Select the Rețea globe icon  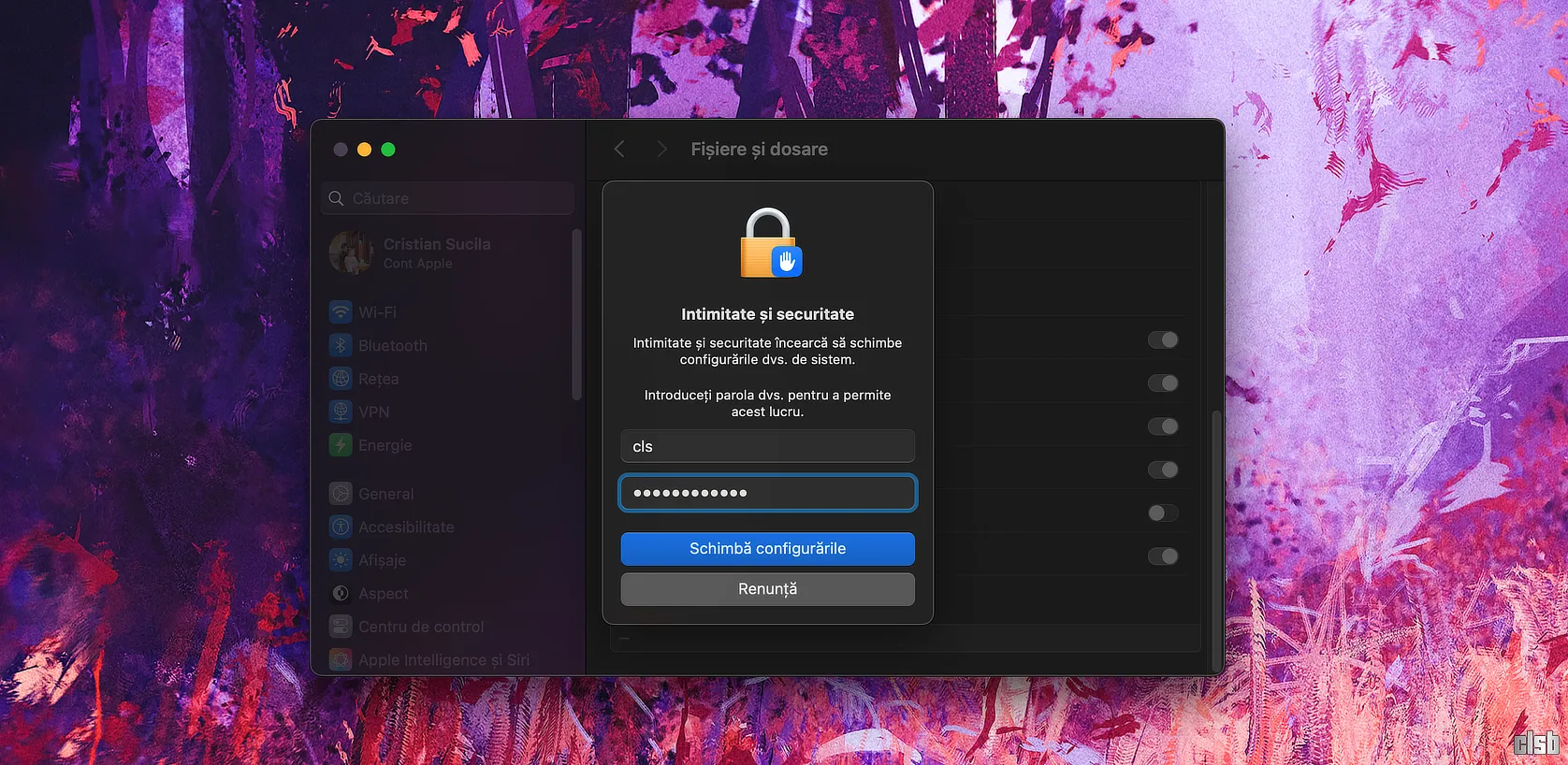[341, 379]
